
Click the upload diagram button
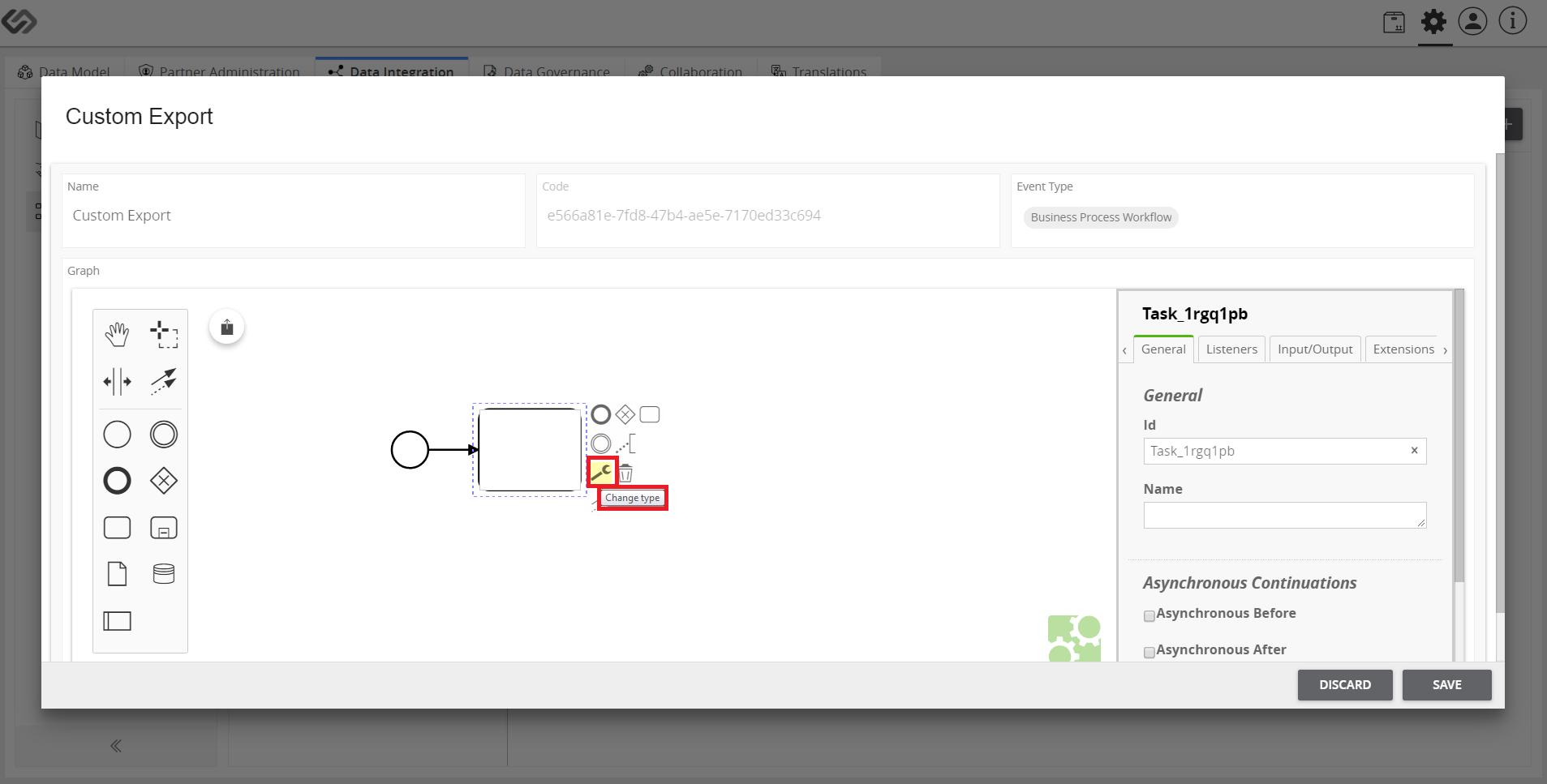pos(227,328)
